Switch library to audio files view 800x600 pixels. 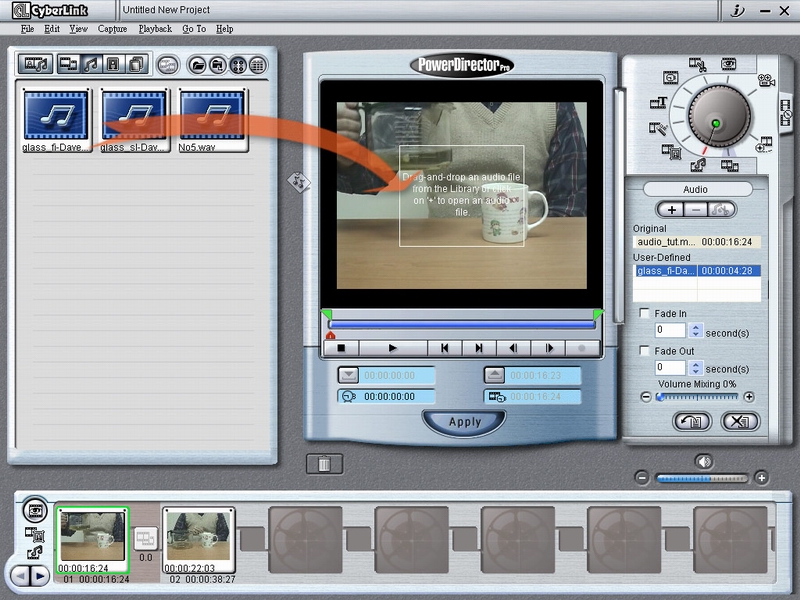click(90, 64)
